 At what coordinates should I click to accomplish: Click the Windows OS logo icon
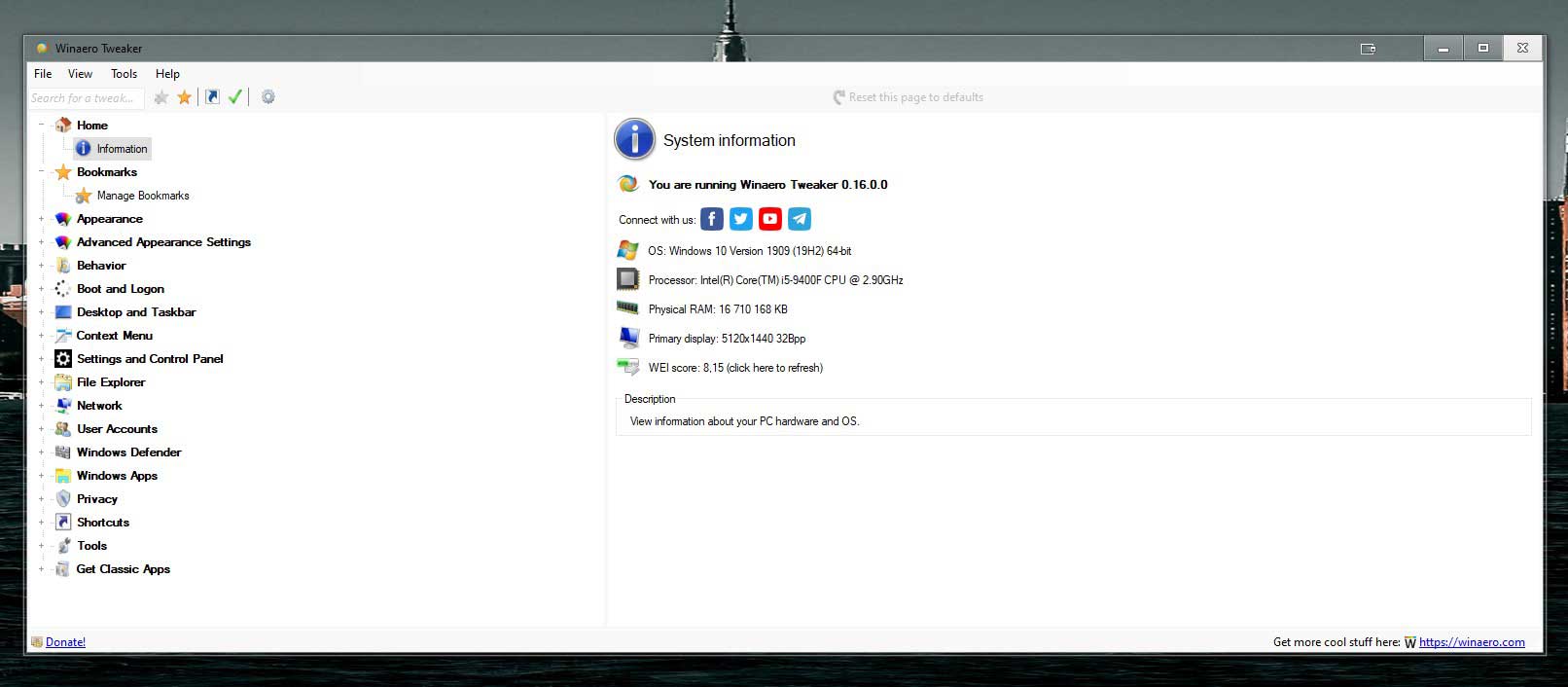[x=627, y=250]
